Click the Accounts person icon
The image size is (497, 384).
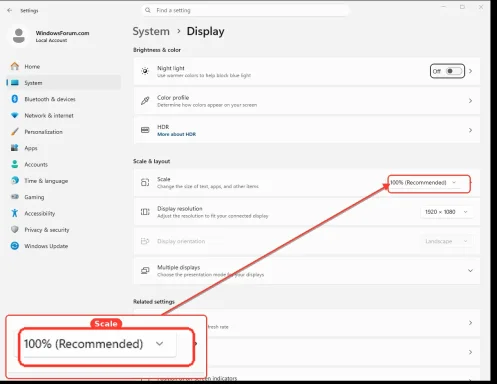click(x=15, y=164)
